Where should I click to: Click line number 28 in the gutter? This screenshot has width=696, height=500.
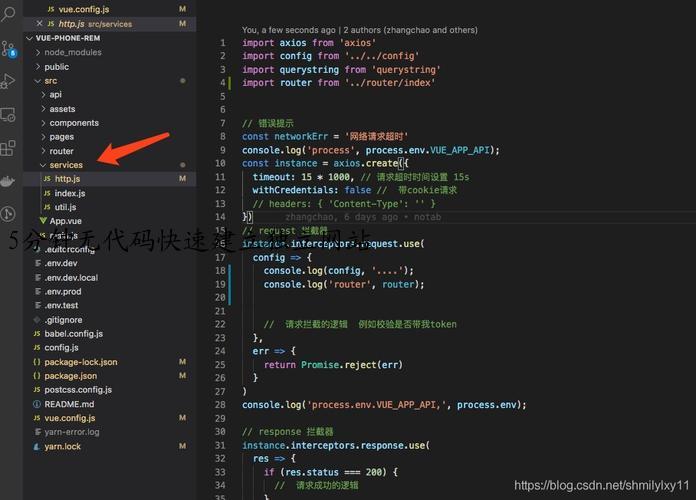[220, 405]
